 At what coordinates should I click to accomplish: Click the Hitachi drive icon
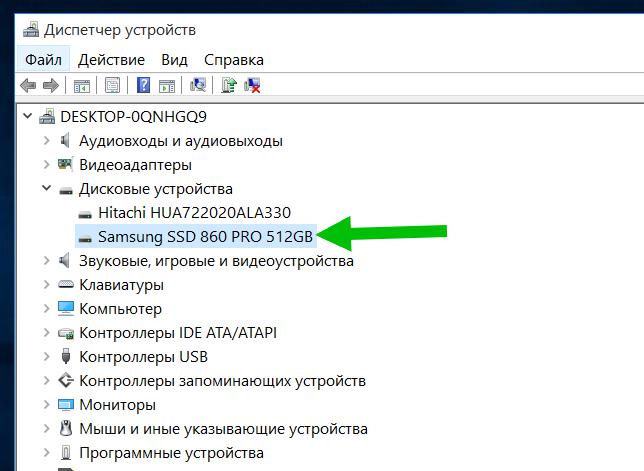point(85,214)
